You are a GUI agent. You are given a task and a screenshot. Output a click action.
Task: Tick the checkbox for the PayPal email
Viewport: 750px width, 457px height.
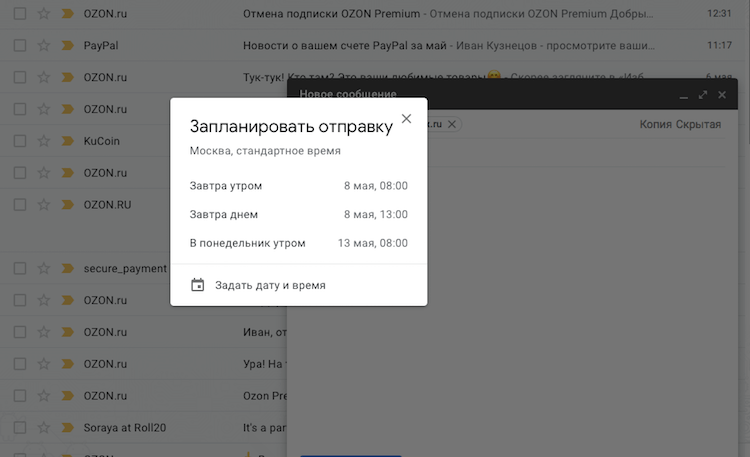19,45
